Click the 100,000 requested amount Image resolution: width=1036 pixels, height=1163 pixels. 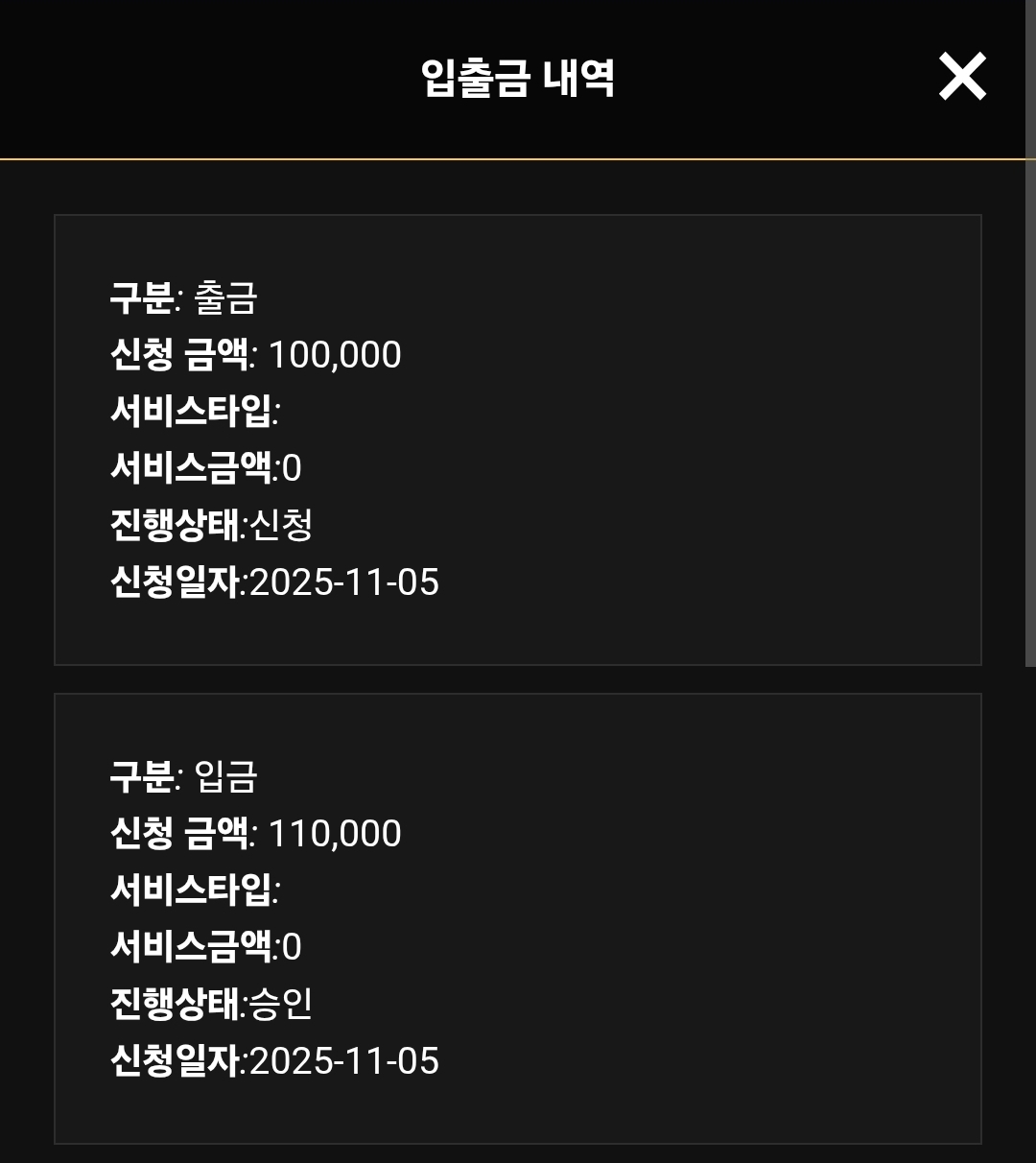(335, 355)
